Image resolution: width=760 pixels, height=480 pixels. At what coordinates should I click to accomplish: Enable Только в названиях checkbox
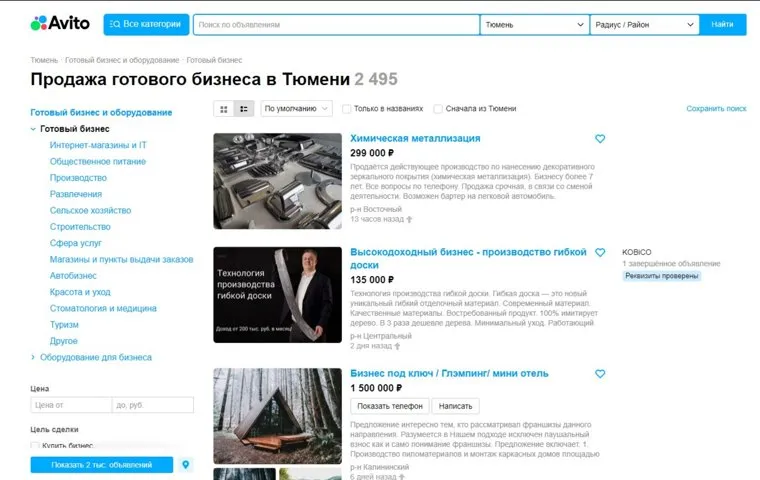[x=347, y=109]
